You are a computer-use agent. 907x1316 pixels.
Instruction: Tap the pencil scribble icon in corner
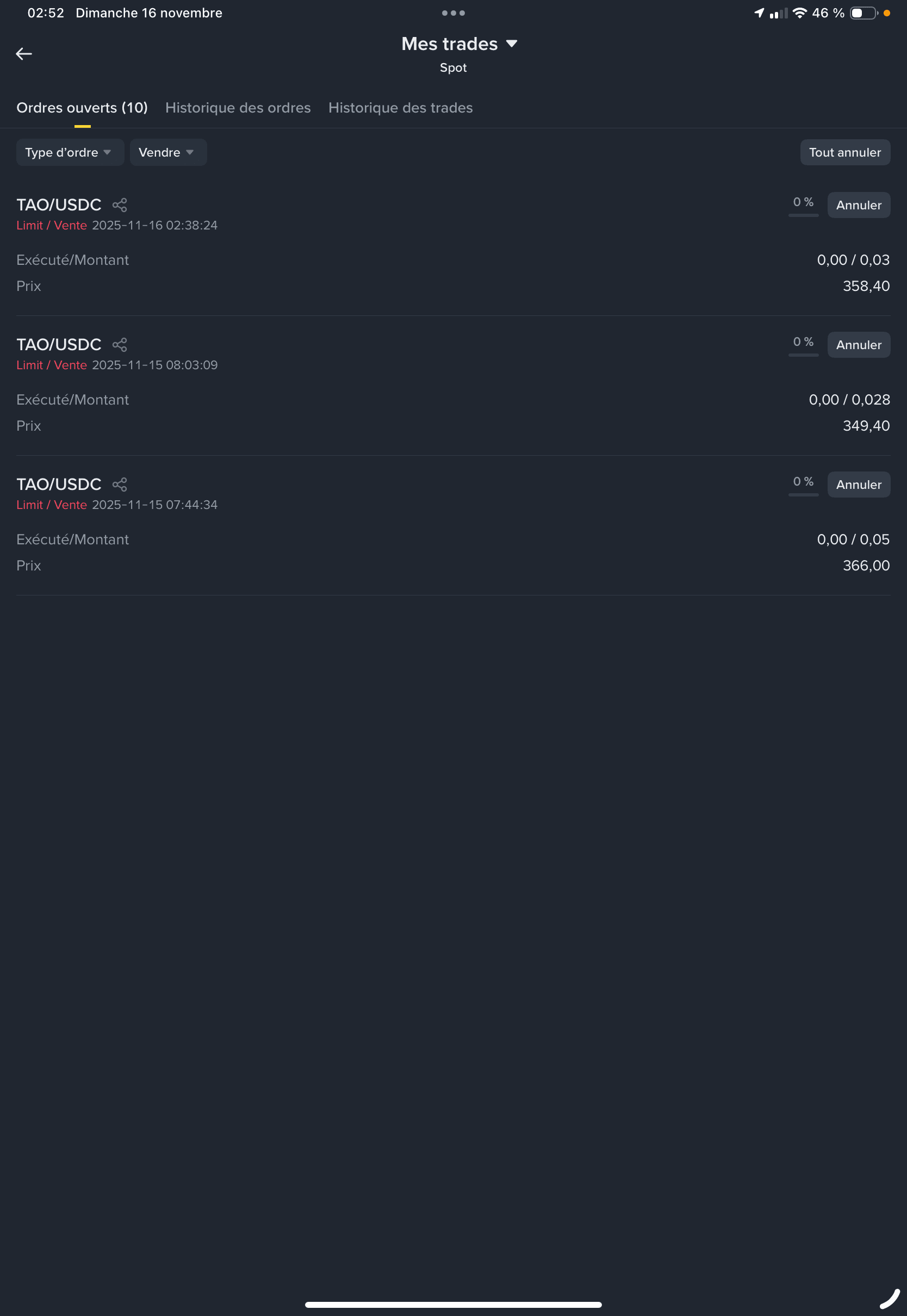tap(890, 1299)
